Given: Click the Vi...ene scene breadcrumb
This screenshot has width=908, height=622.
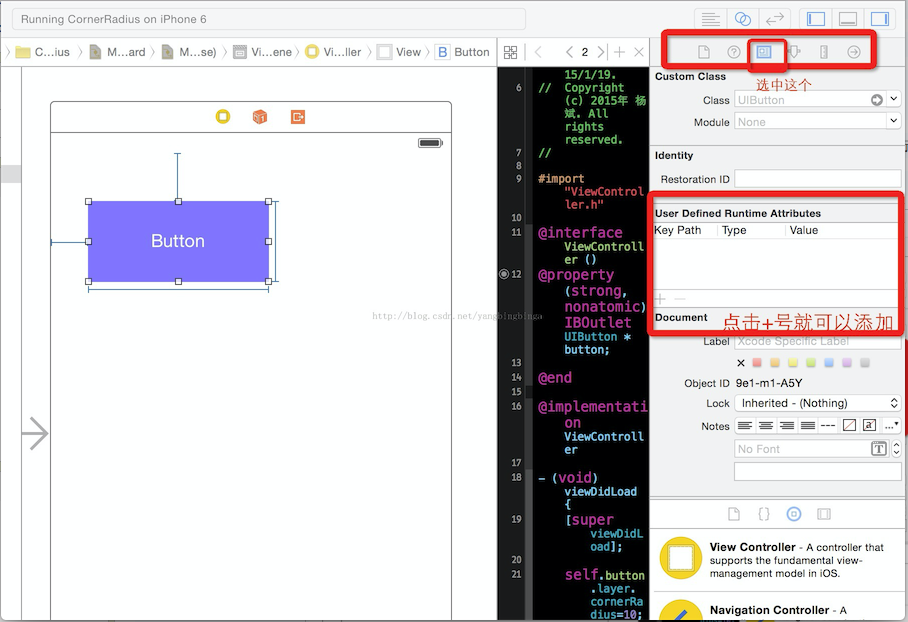Looking at the screenshot, I should pos(263,52).
